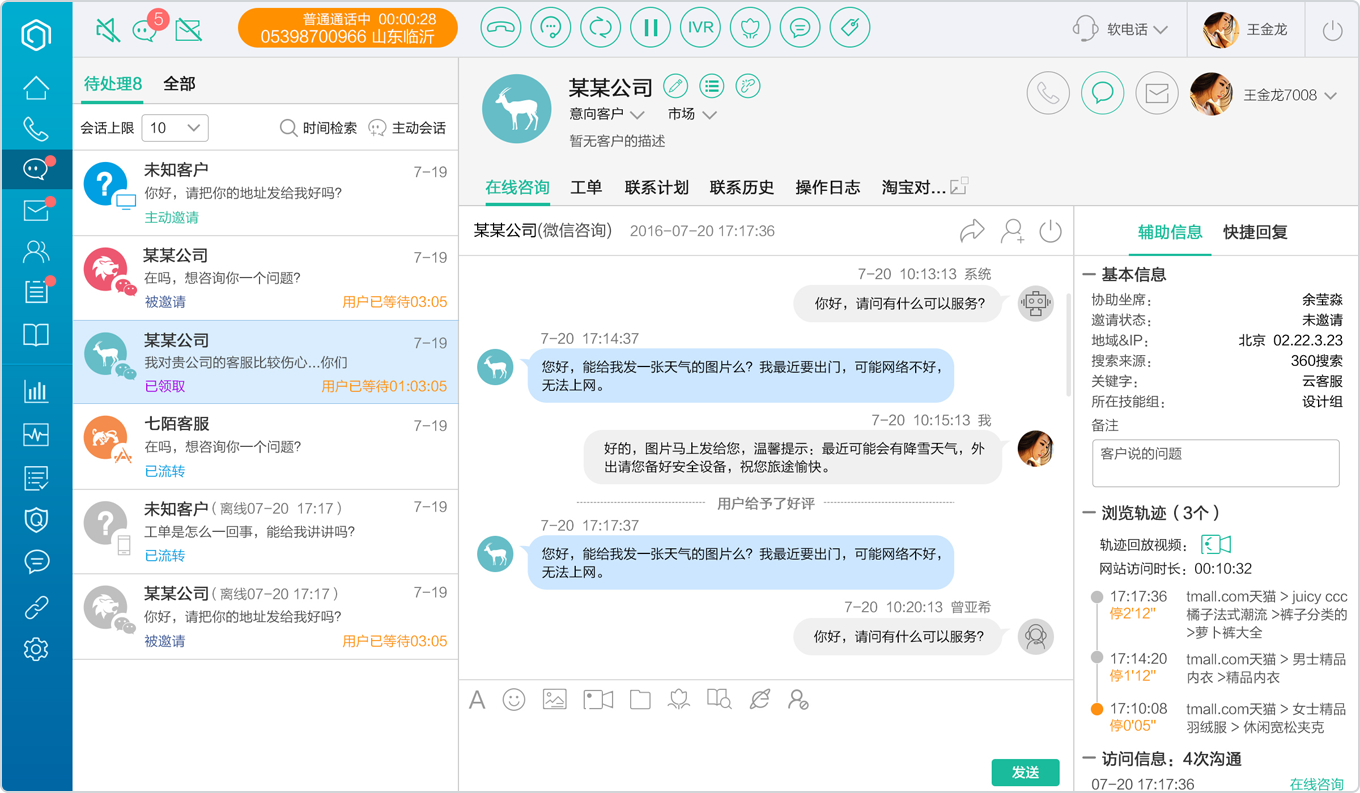Switch to the 快捷回复 tab

(x=1255, y=232)
